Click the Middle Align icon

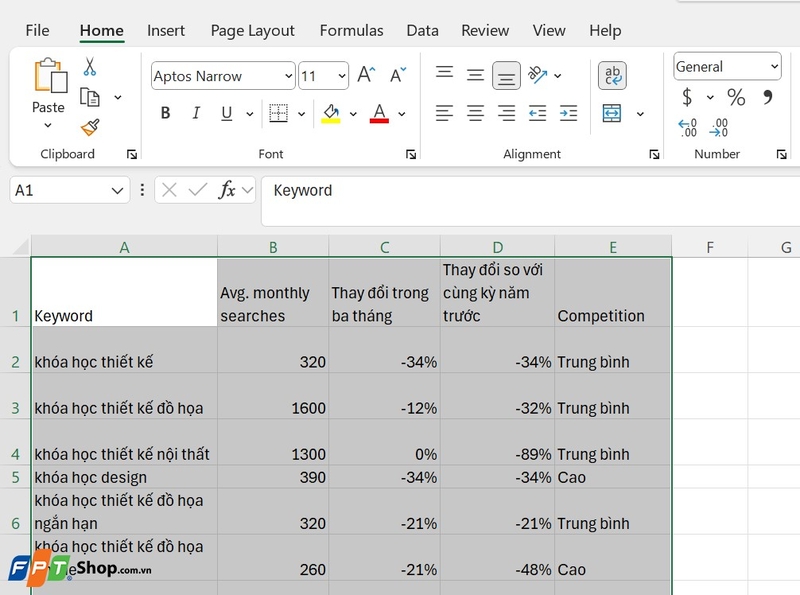point(475,76)
